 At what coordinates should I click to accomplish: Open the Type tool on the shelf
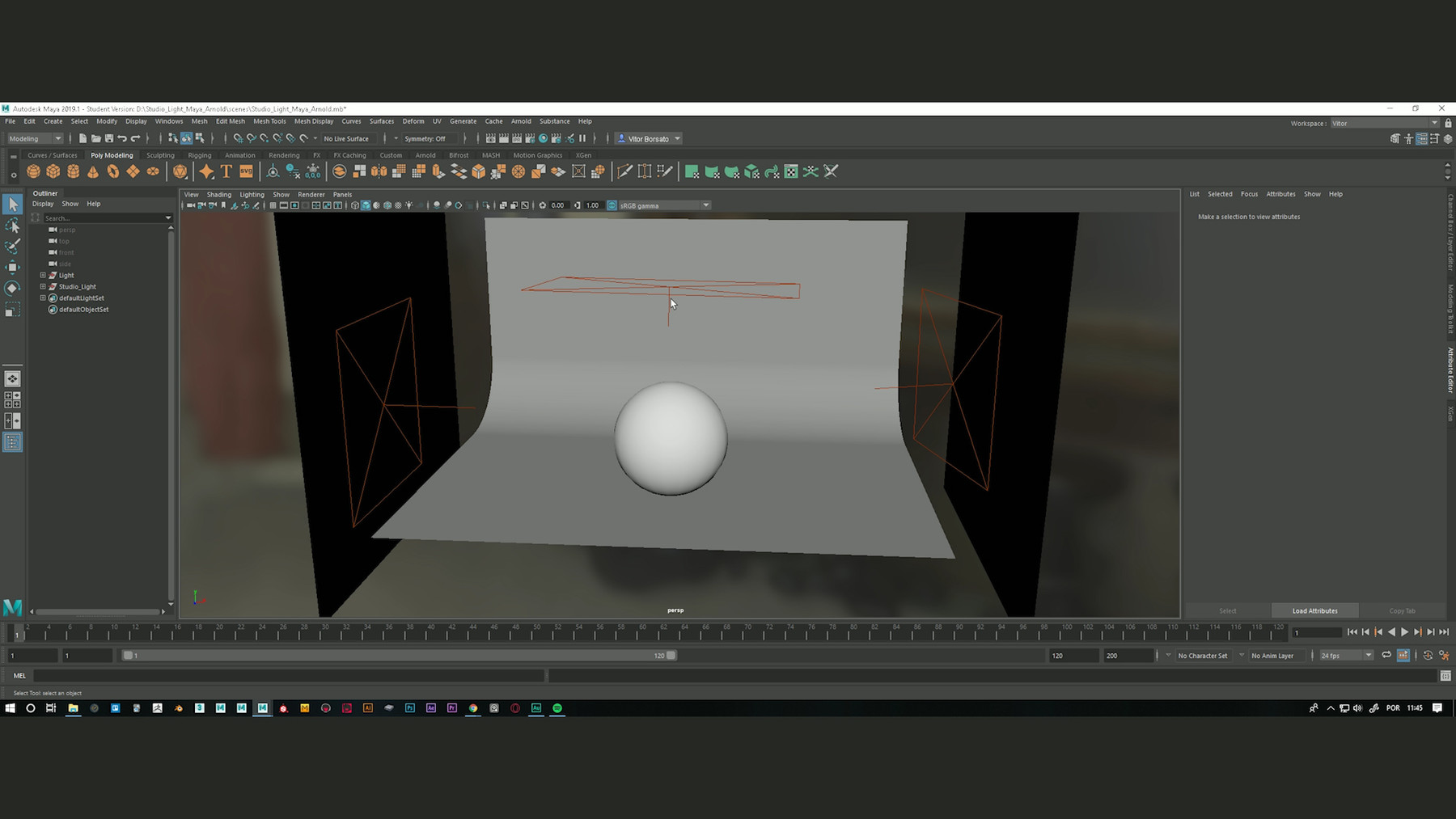tap(225, 171)
